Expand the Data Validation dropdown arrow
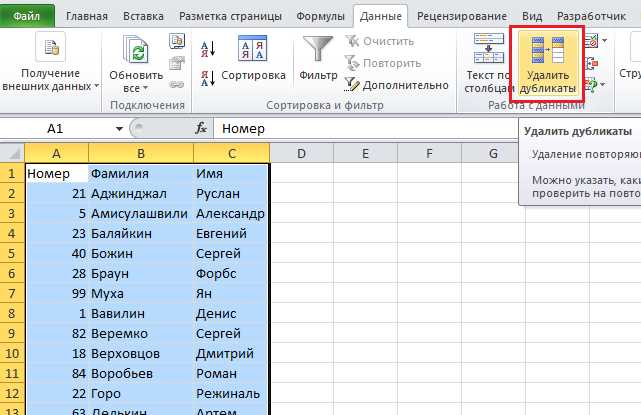 605,40
